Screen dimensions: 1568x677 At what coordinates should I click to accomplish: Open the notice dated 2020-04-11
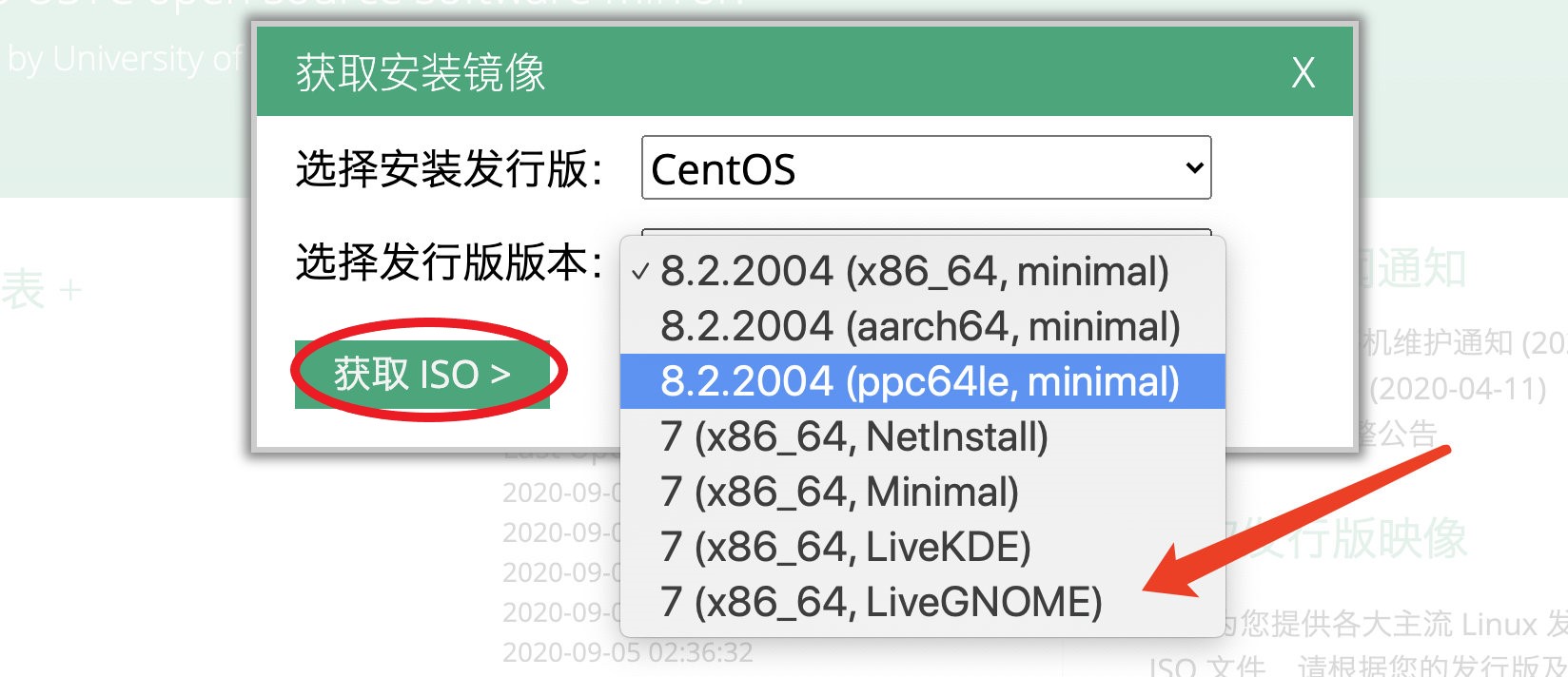pyautogui.click(x=1458, y=389)
